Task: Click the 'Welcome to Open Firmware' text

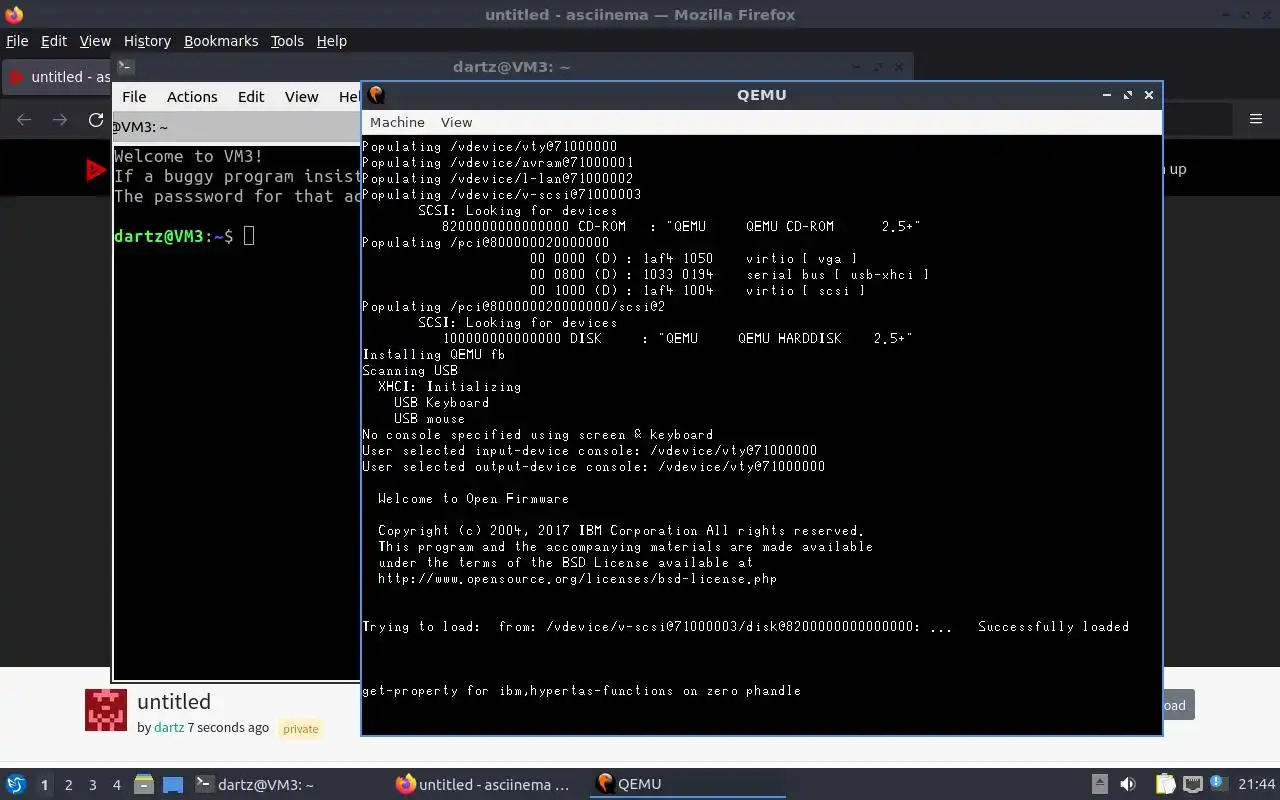Action: (x=473, y=499)
